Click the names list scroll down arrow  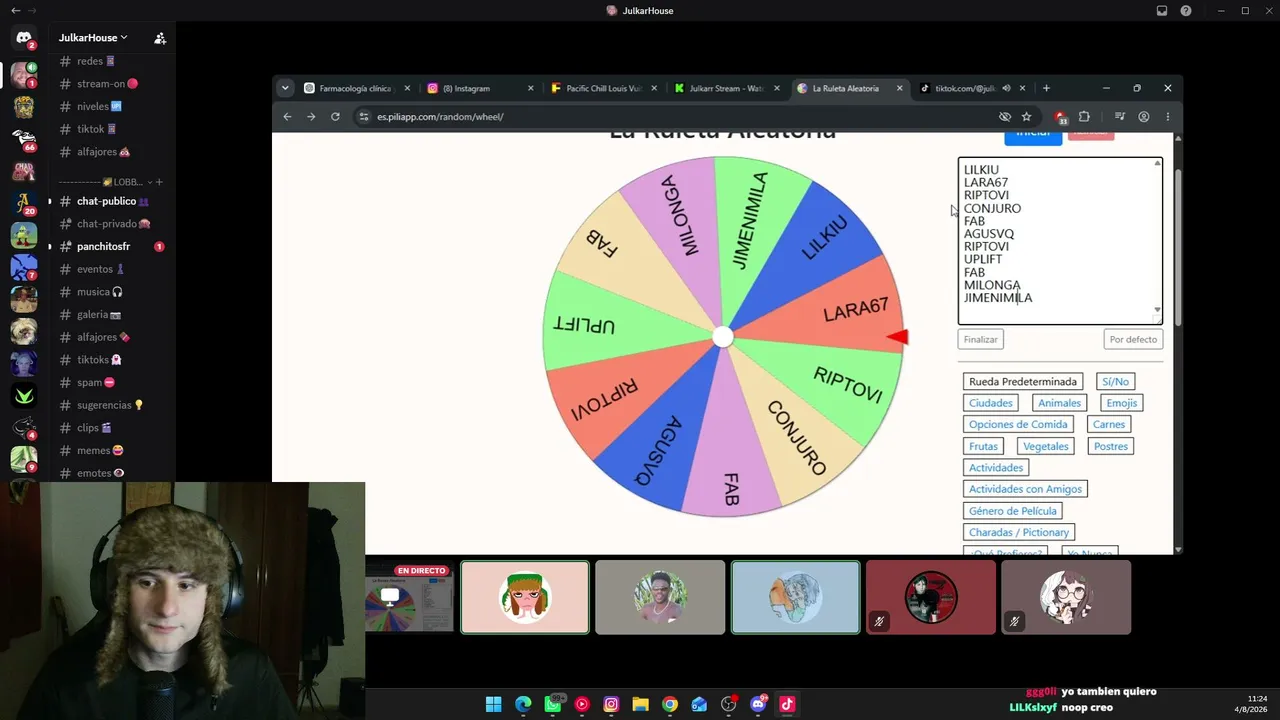point(1158,311)
